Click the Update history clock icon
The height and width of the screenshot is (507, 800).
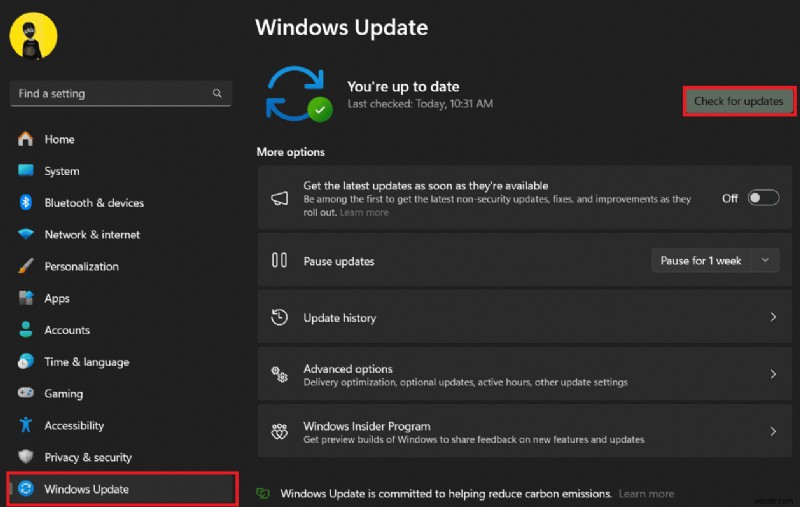point(279,317)
